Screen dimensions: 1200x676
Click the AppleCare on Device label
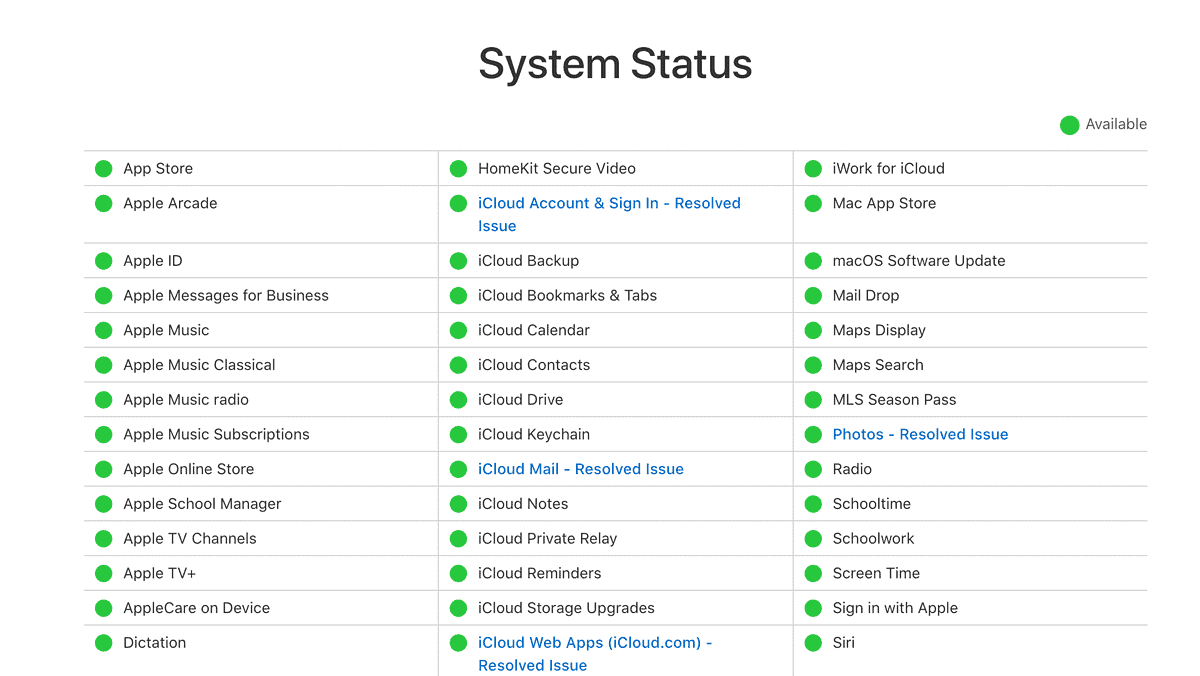point(195,607)
